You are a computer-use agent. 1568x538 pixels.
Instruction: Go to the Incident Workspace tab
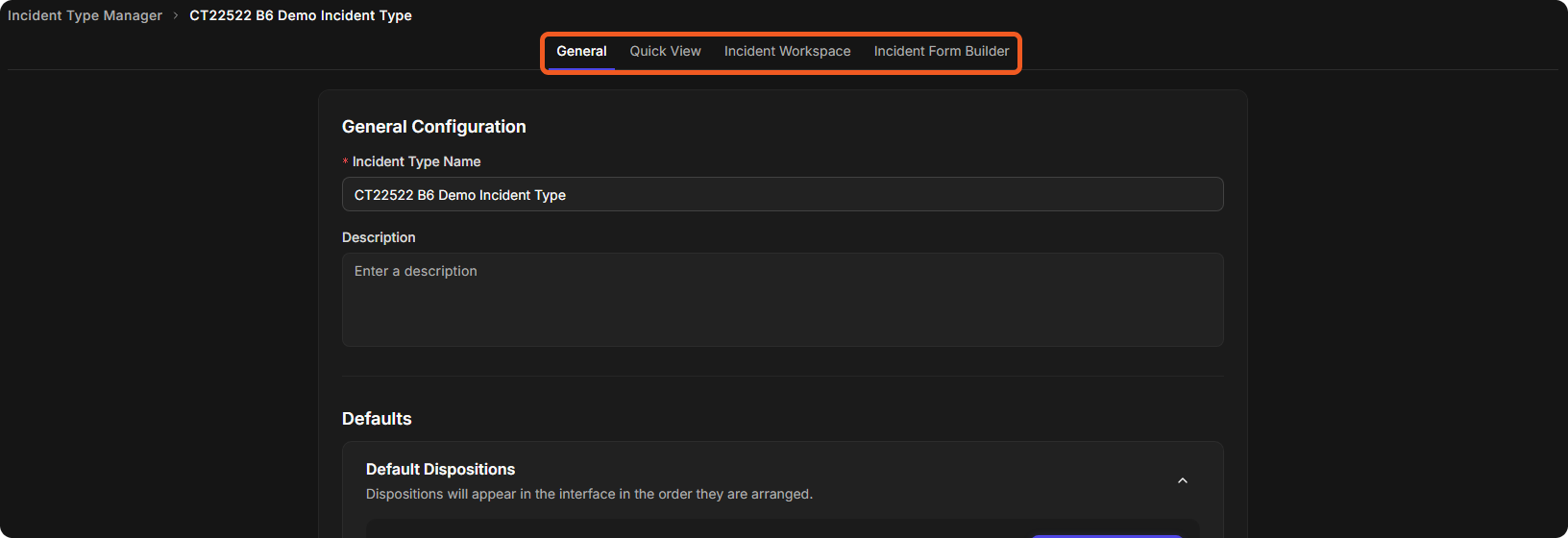pos(787,52)
